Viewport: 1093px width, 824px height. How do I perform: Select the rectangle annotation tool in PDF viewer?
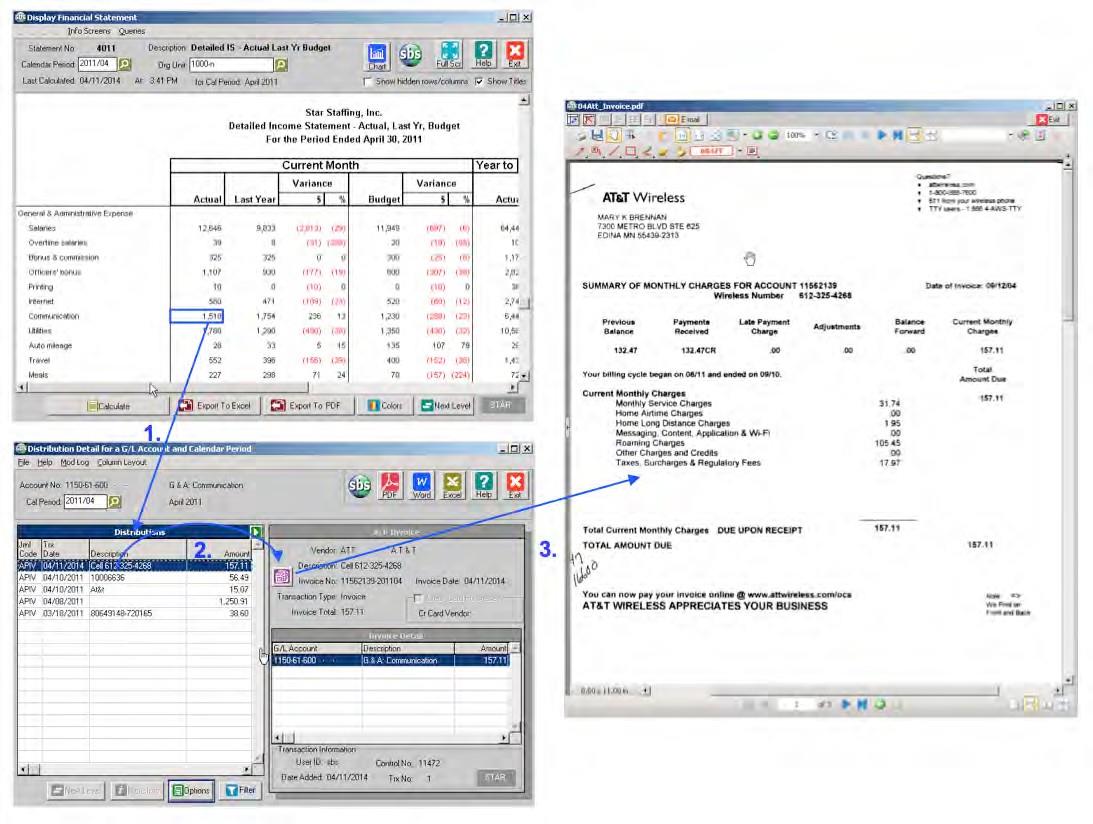tap(631, 151)
